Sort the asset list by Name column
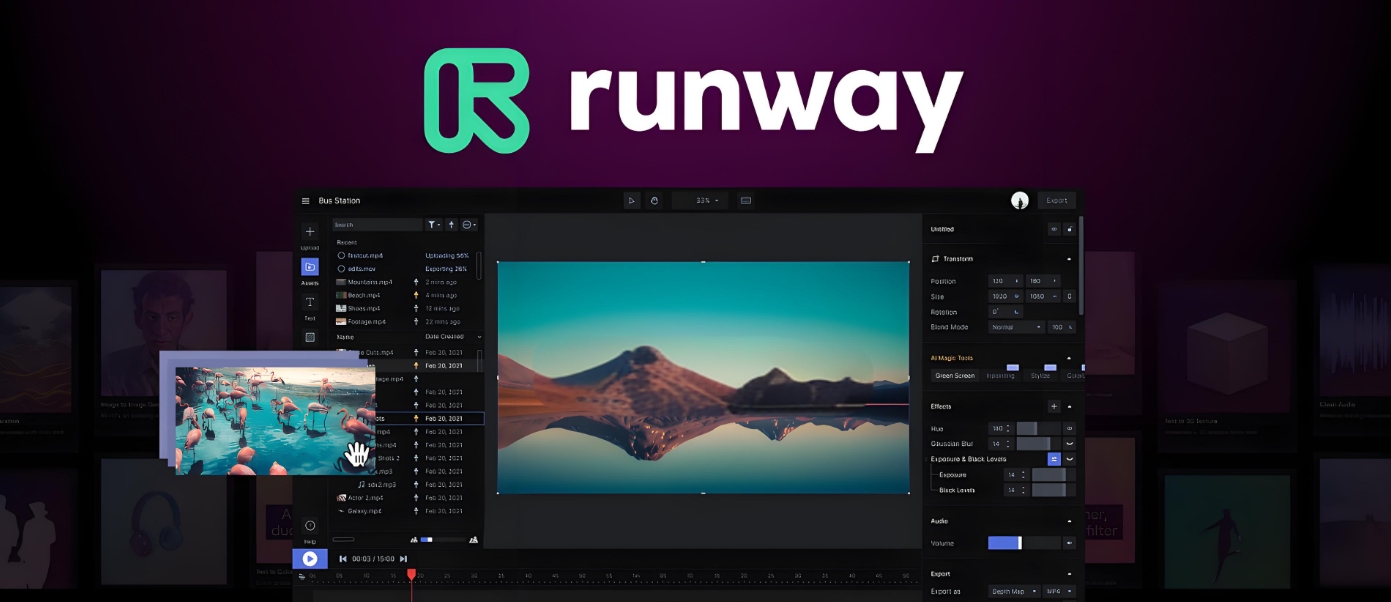The image size is (1391, 602). [345, 337]
